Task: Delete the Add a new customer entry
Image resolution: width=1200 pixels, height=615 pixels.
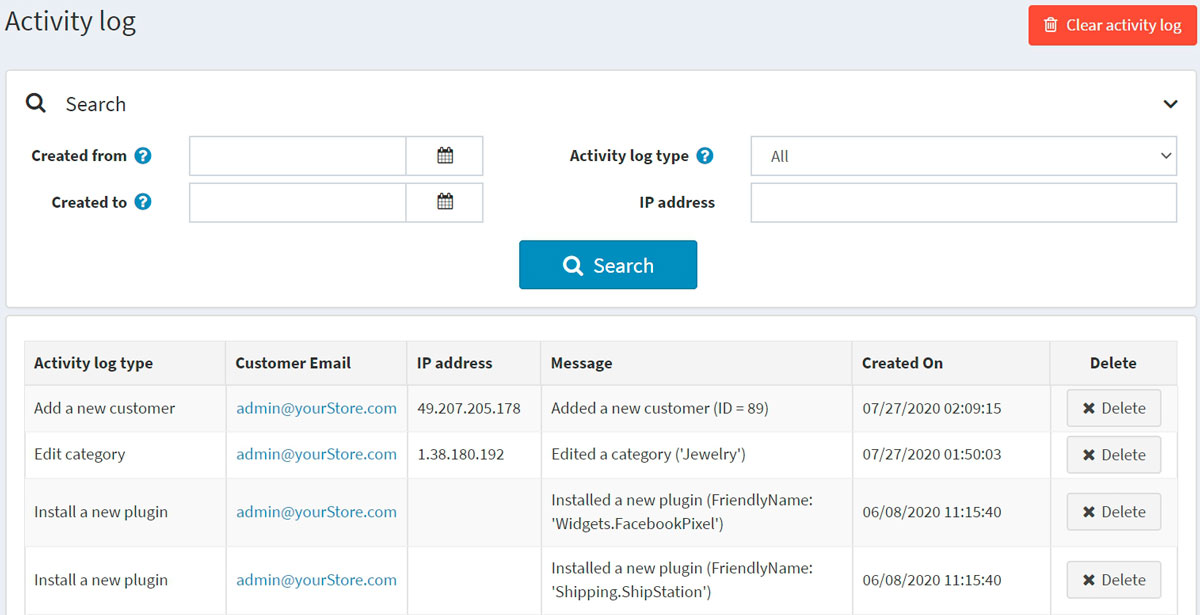Action: point(1113,408)
